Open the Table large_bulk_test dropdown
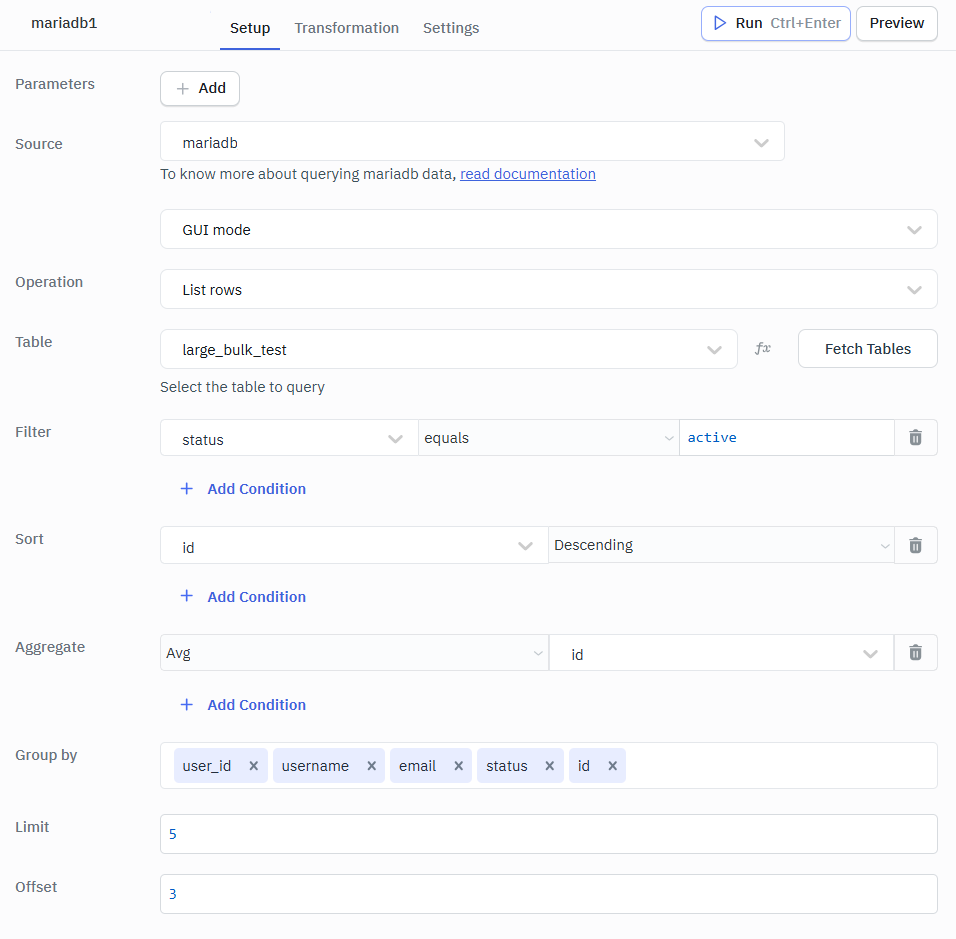Viewport: 956px width, 939px height. [449, 349]
